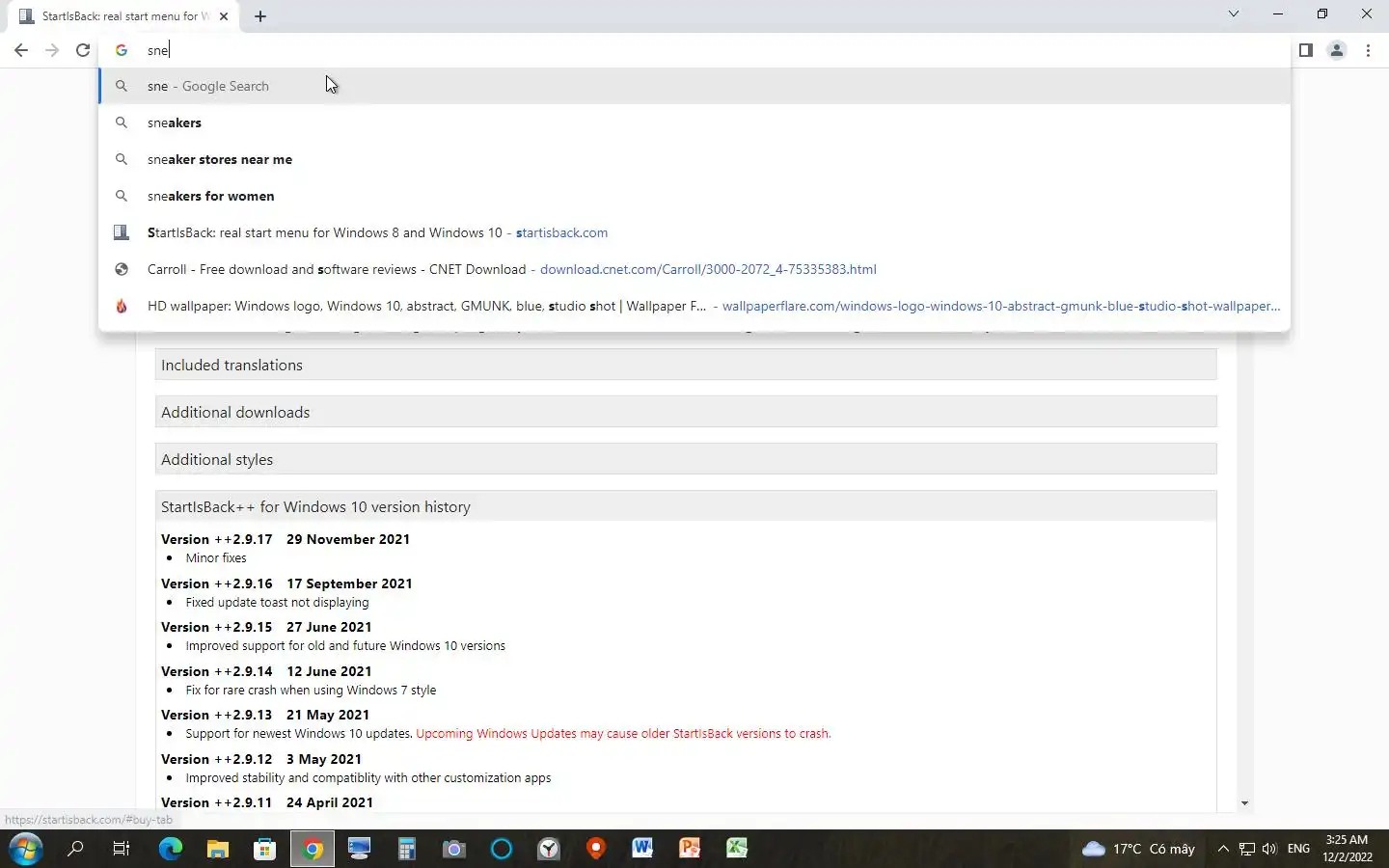Close the StartIsBack browser tab
Viewport: 1389px width, 868px height.
[x=224, y=16]
